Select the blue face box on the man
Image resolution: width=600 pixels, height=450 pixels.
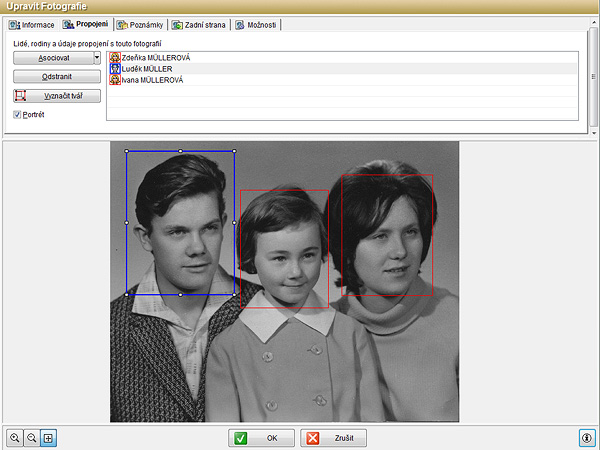pos(180,222)
